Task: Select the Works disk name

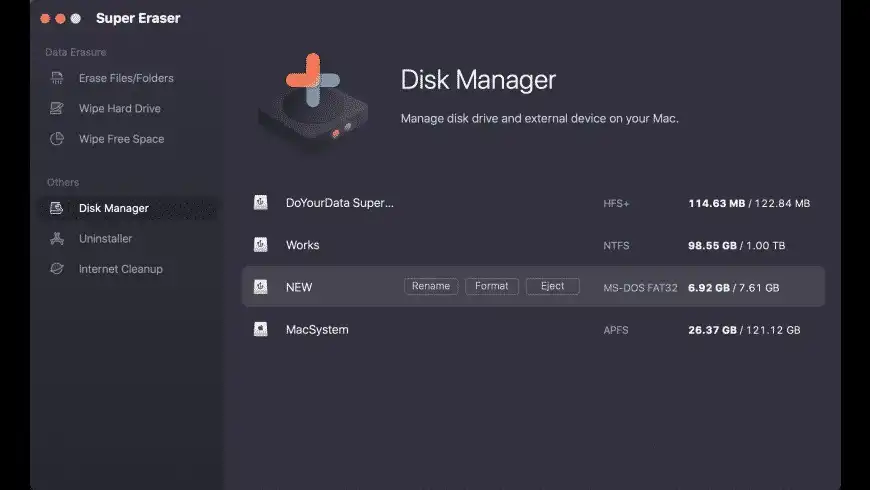Action: click(302, 245)
